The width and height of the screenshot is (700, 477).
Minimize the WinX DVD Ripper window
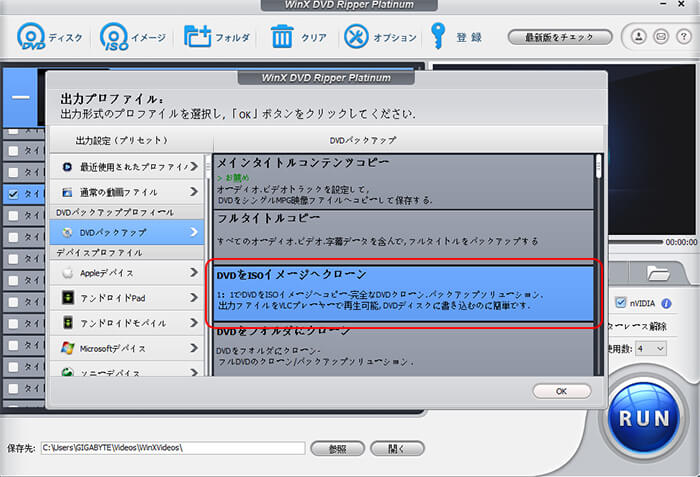(663, 4)
